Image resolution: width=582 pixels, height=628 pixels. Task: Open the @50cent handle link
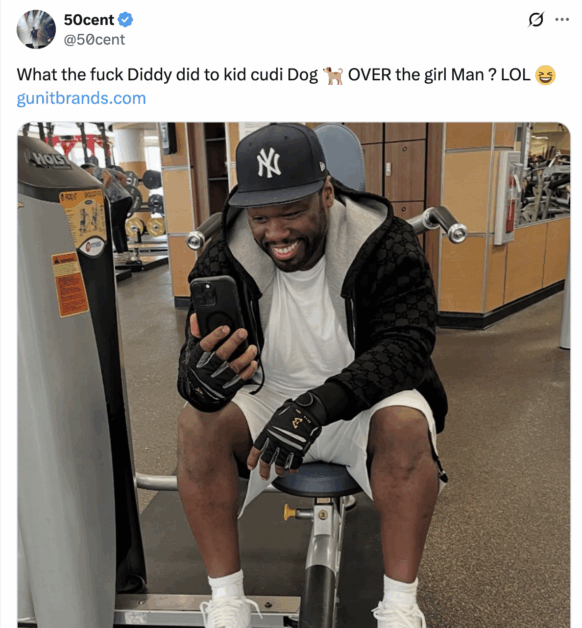pyautogui.click(x=94, y=40)
